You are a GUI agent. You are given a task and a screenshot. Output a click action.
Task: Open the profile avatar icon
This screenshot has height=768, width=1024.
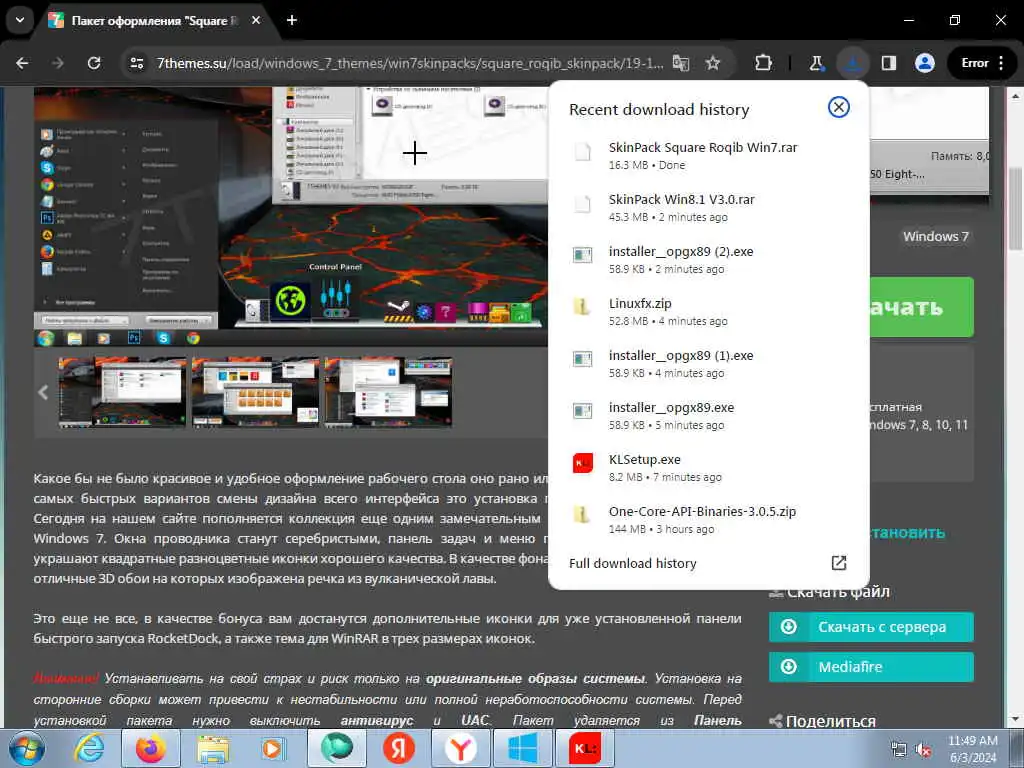[x=924, y=63]
